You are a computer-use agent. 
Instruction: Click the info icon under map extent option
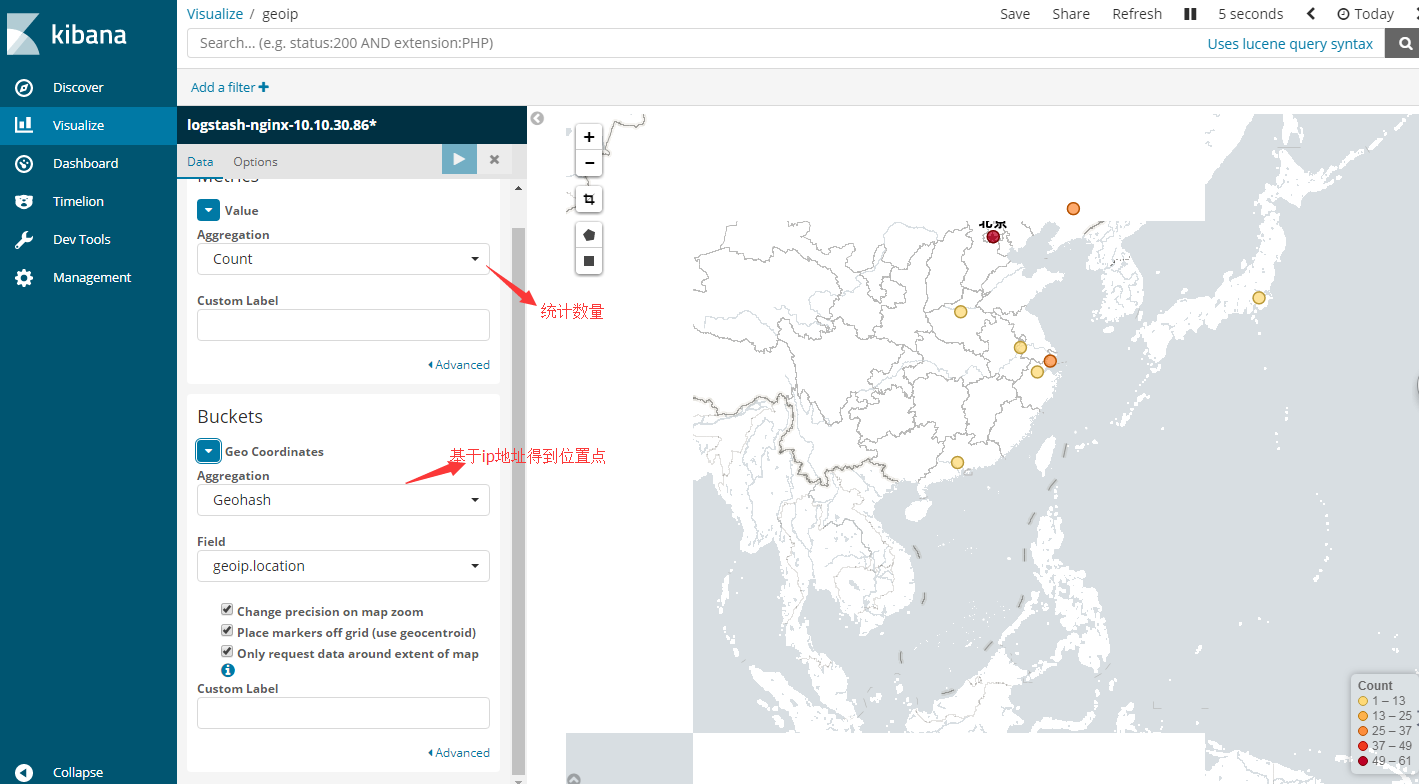(x=228, y=670)
